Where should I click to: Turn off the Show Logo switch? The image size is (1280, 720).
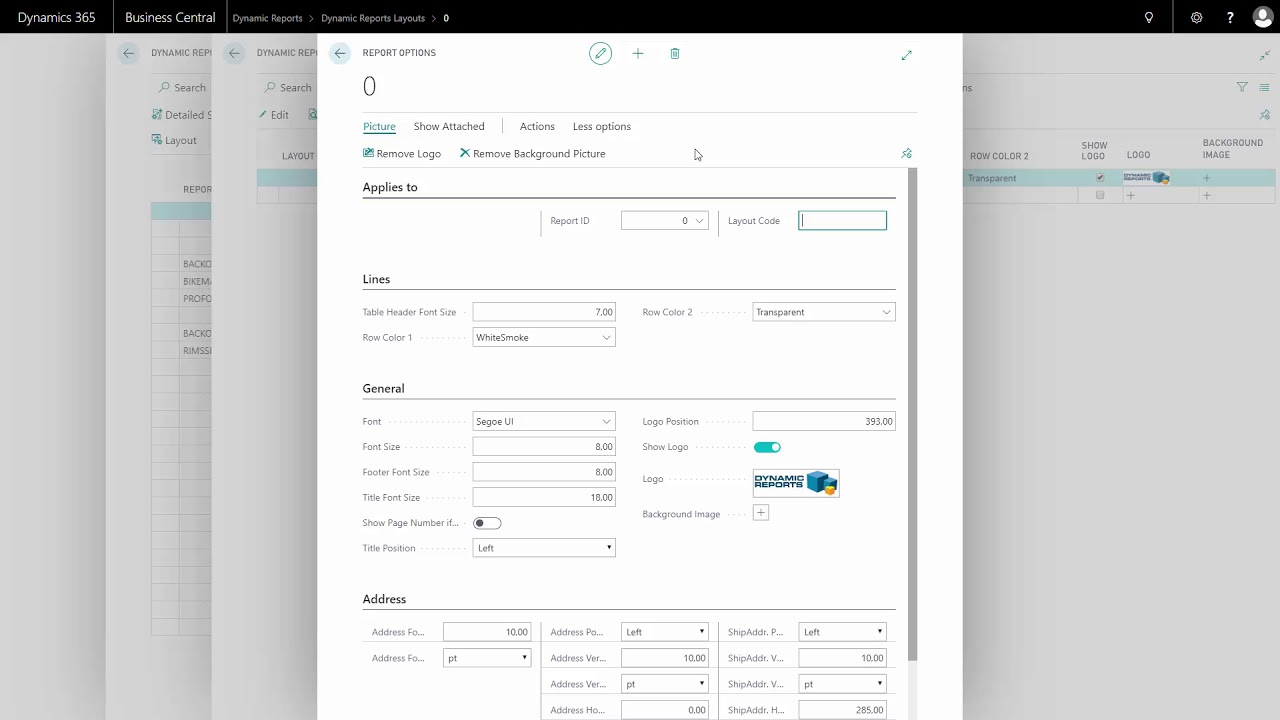767,447
